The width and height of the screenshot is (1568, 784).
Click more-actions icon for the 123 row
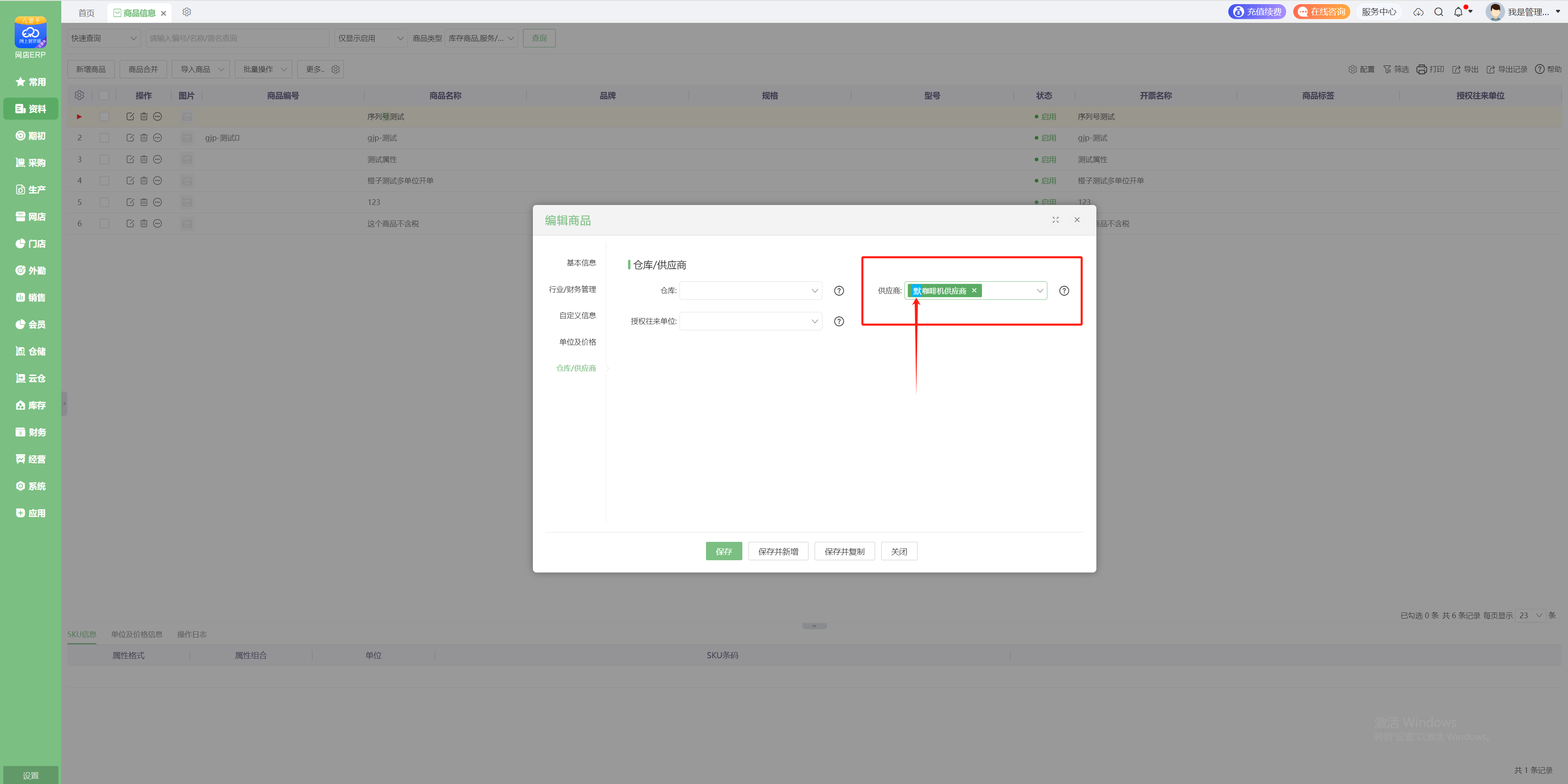coord(158,202)
